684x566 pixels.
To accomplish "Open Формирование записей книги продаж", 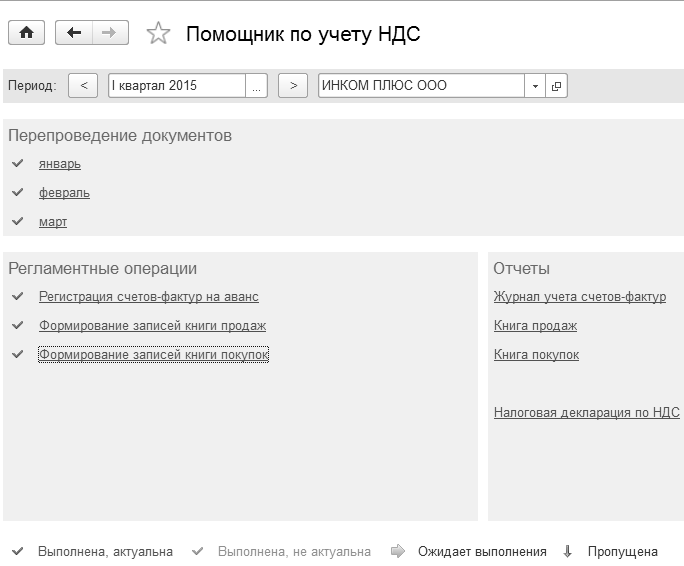I will (x=152, y=326).
